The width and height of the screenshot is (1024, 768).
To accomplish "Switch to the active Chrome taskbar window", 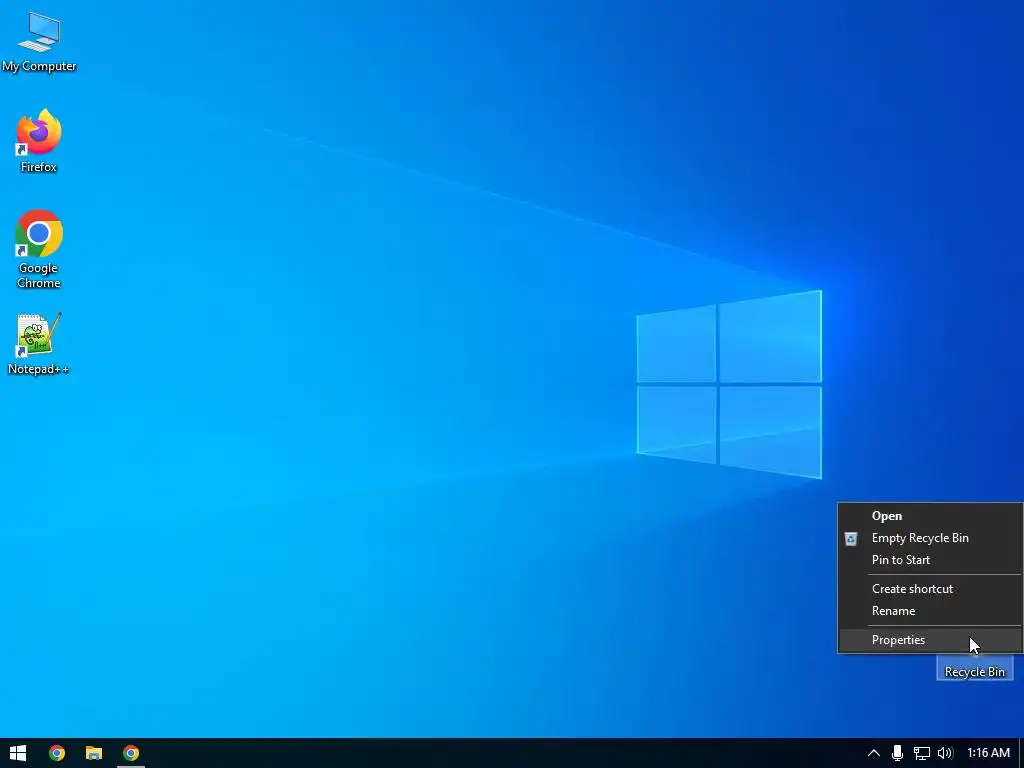I will click(x=131, y=753).
